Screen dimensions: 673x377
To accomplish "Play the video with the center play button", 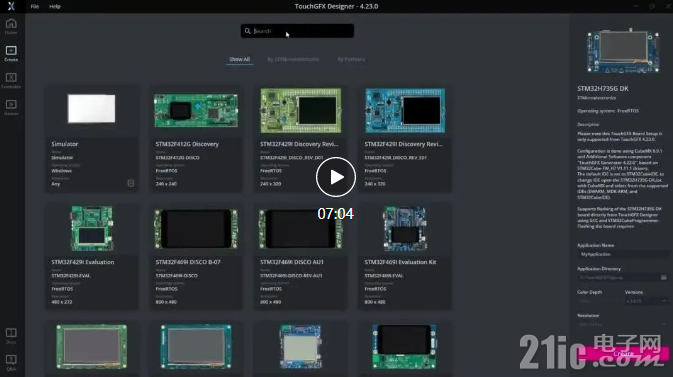I will 336,177.
